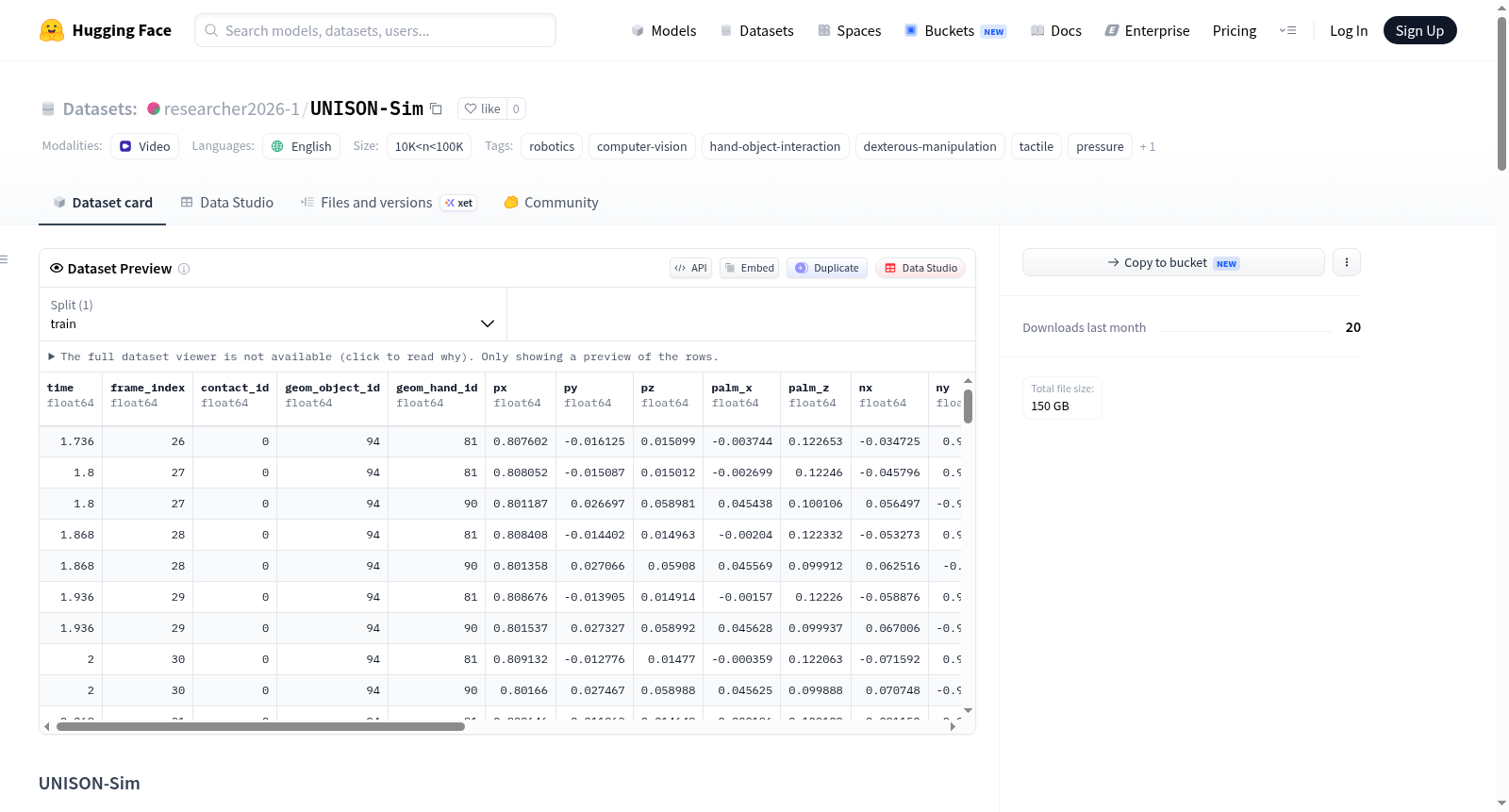Click the page vertical scrollbar thumb
The width and height of the screenshot is (1509, 812).
[1501, 94]
